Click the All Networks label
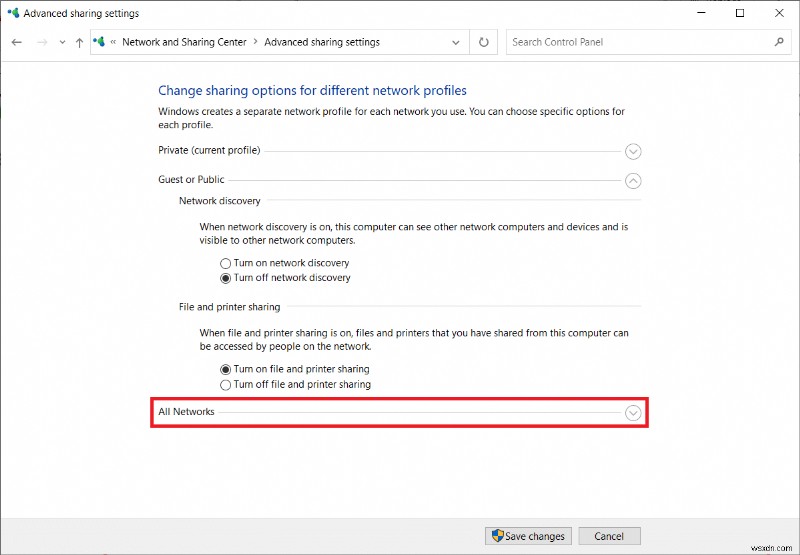Viewport: 800px width, 555px height. pos(186,412)
